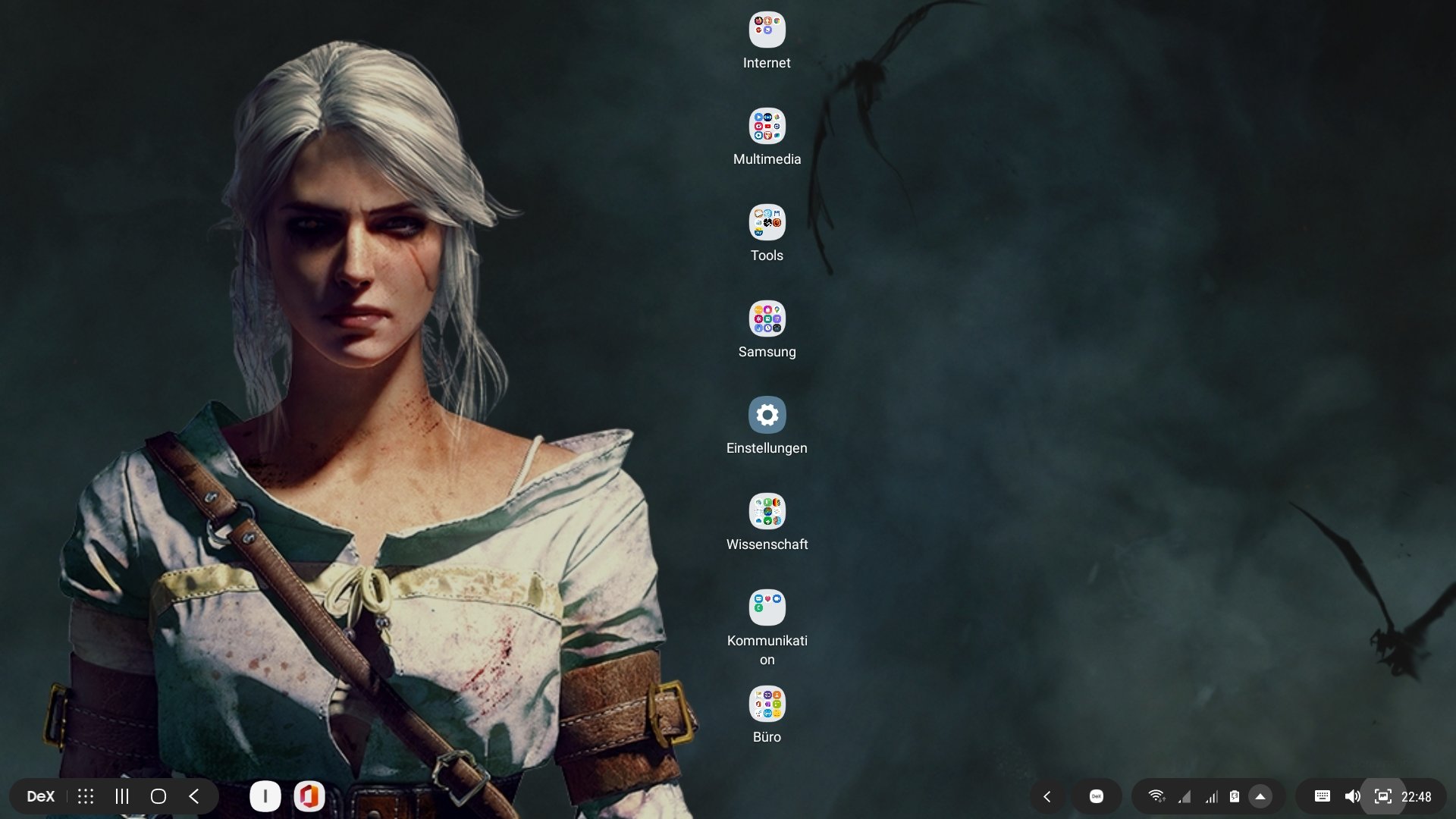Open the Samsung apps folder

[767, 319]
